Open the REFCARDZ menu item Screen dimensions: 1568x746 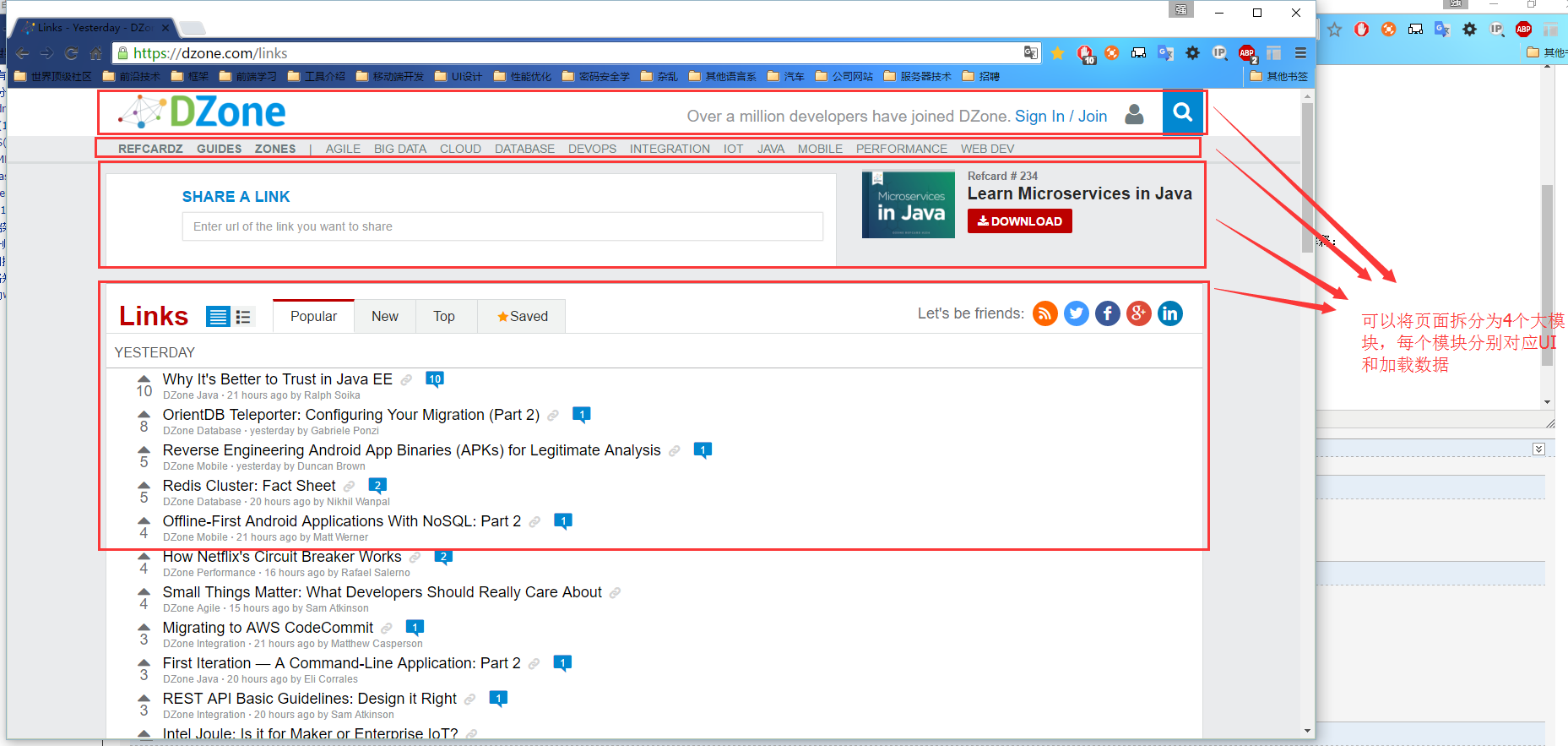[150, 149]
